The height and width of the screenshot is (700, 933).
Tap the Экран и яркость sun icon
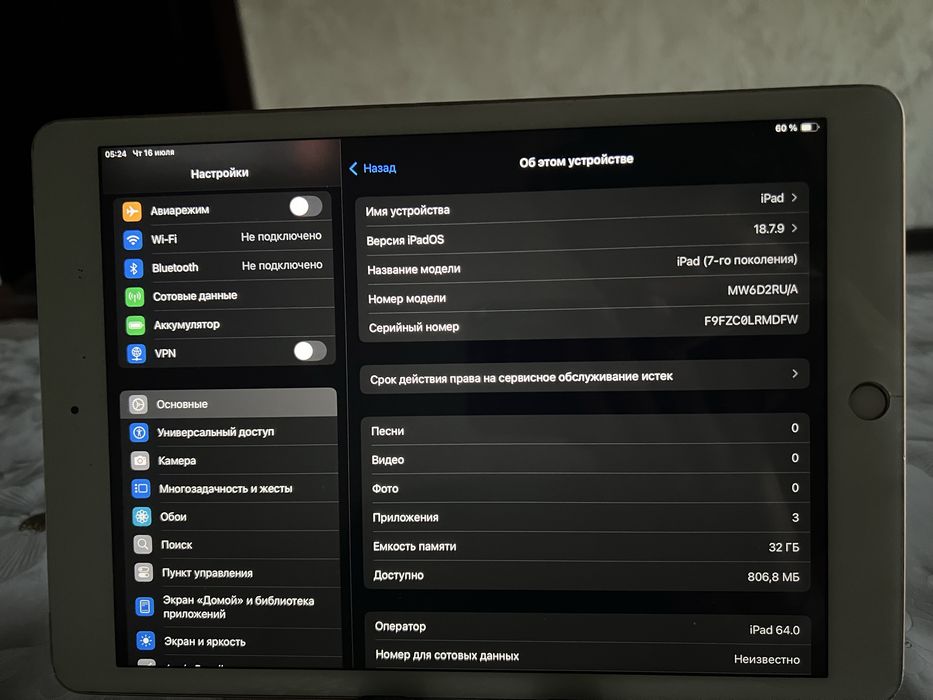point(146,641)
